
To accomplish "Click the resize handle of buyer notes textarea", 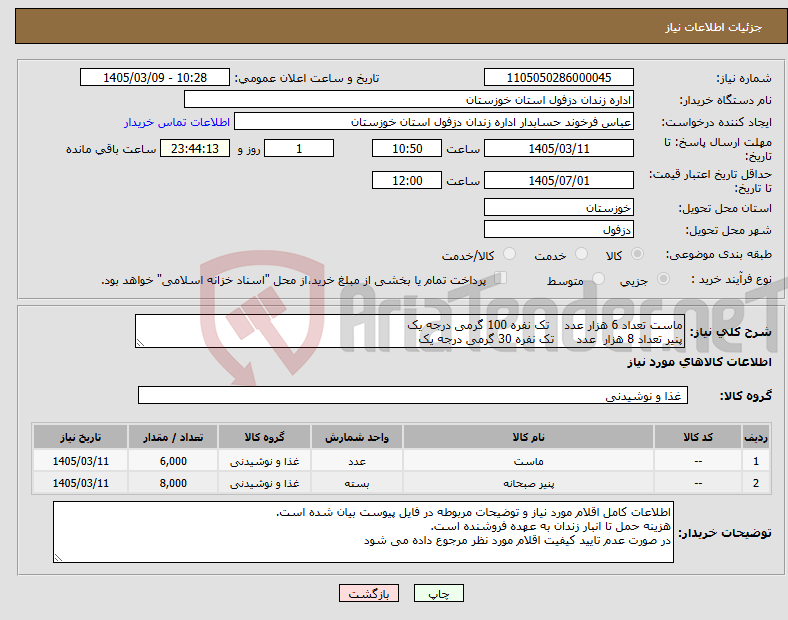I will [x=59, y=557].
